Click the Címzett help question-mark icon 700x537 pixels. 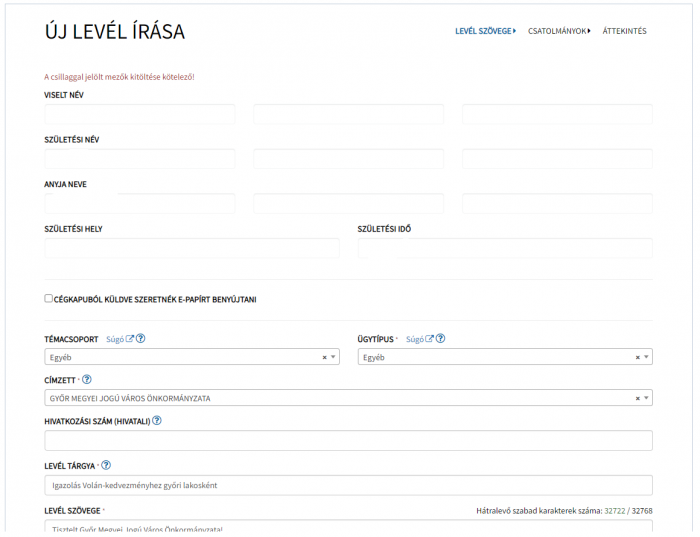[86, 380]
